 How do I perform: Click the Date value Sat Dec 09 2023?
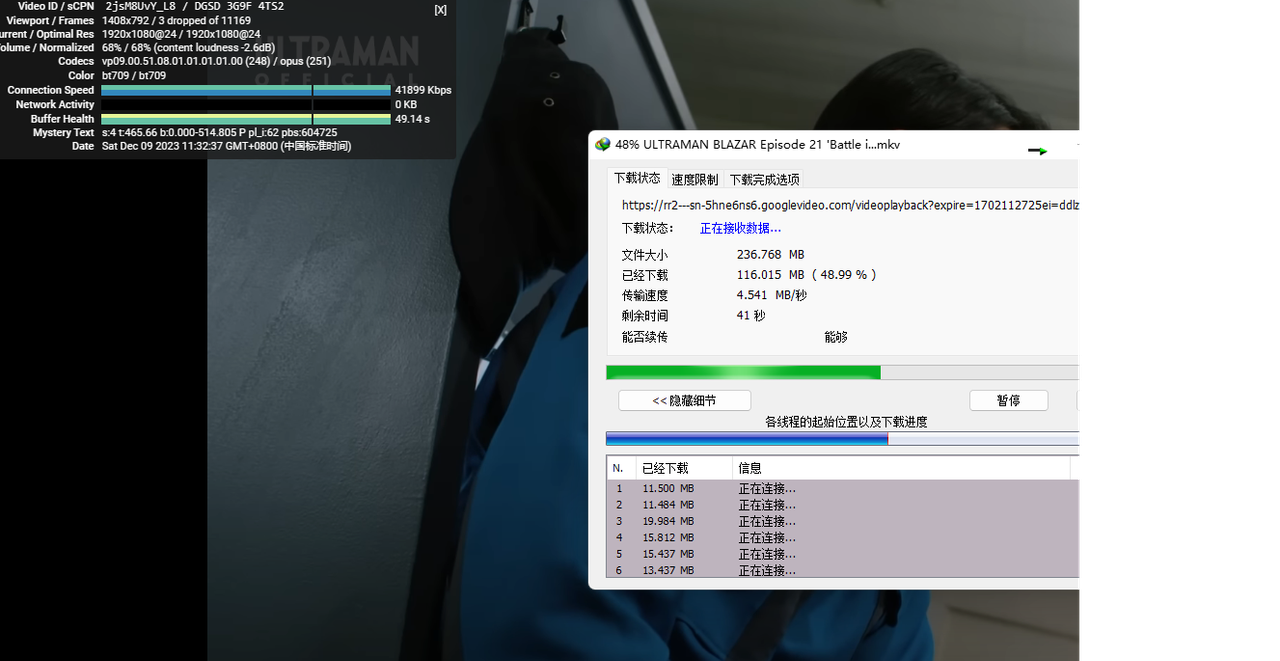(x=226, y=146)
